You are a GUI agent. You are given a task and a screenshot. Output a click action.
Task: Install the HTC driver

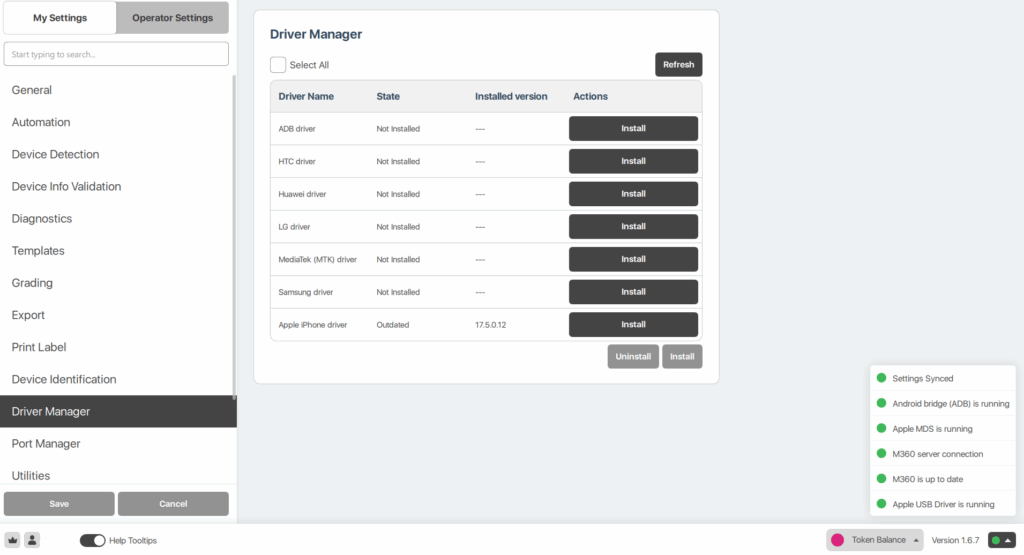[633, 161]
